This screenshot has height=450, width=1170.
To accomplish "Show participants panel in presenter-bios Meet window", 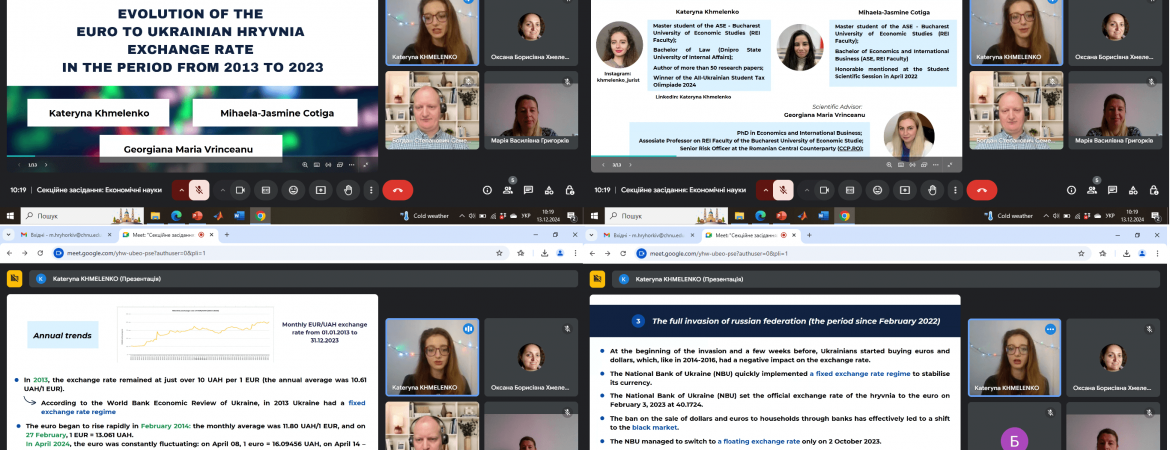I will (x=1092, y=190).
